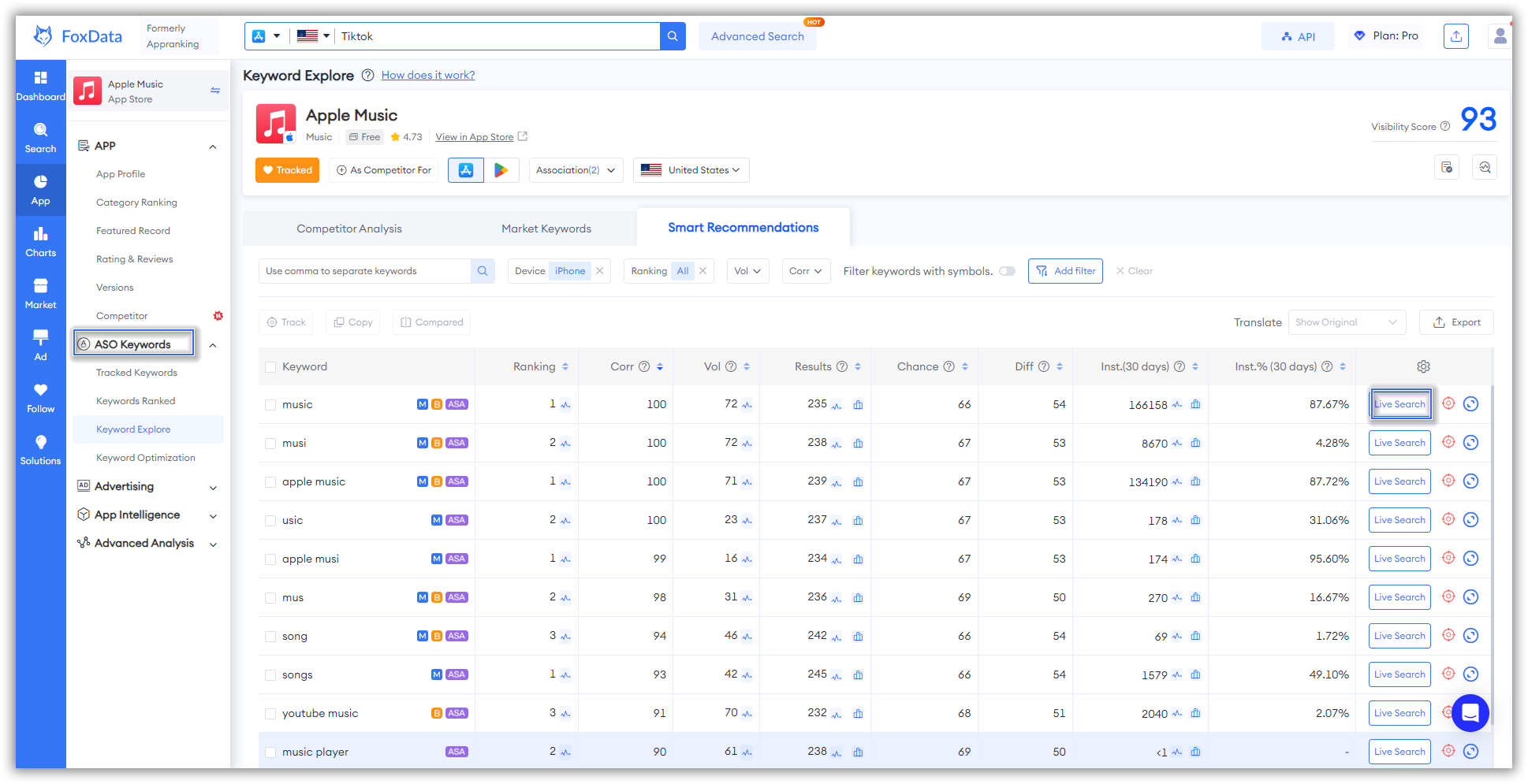Screen dimensions: 1528x784
Task: Open Tracked Keywords menu item
Action: point(136,373)
